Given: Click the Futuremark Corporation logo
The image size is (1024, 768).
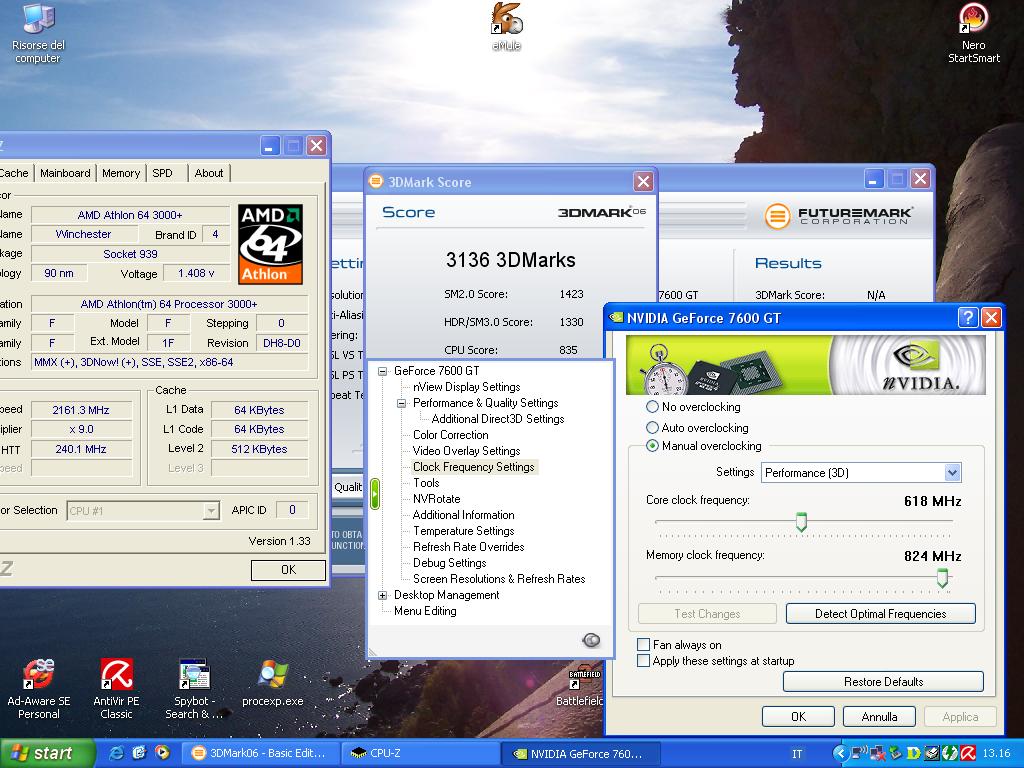Looking at the screenshot, I should (x=838, y=216).
